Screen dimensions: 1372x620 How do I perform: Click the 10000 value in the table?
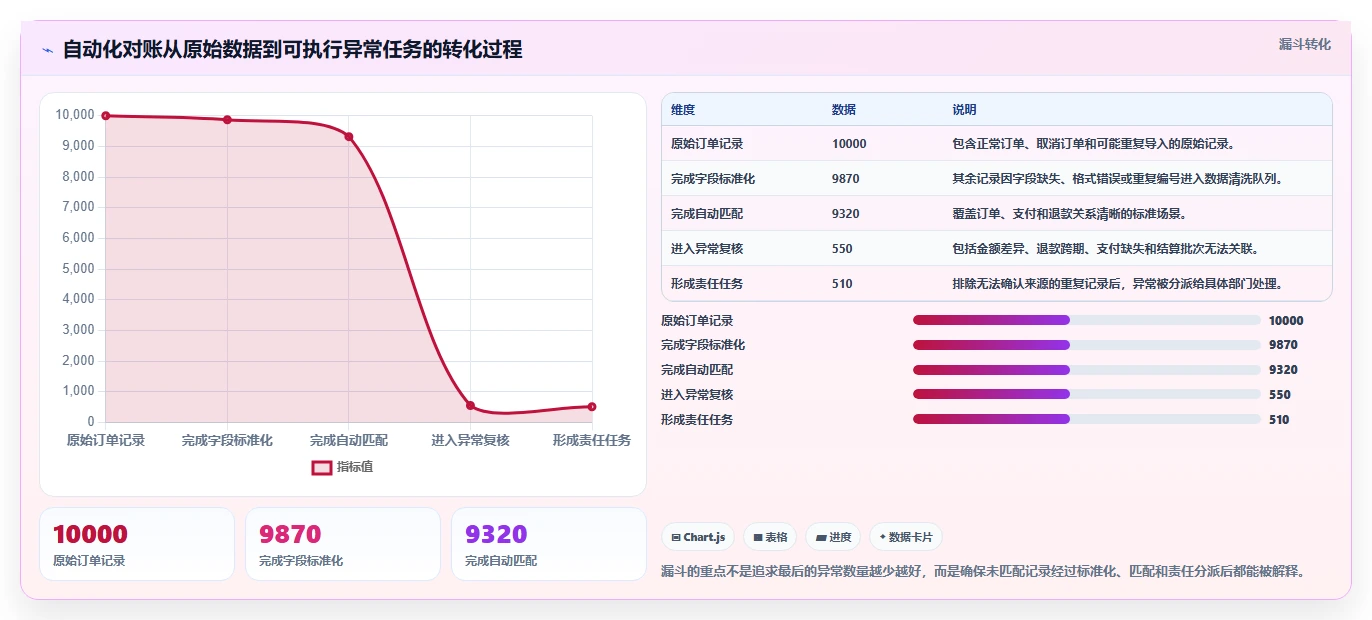[x=849, y=144]
